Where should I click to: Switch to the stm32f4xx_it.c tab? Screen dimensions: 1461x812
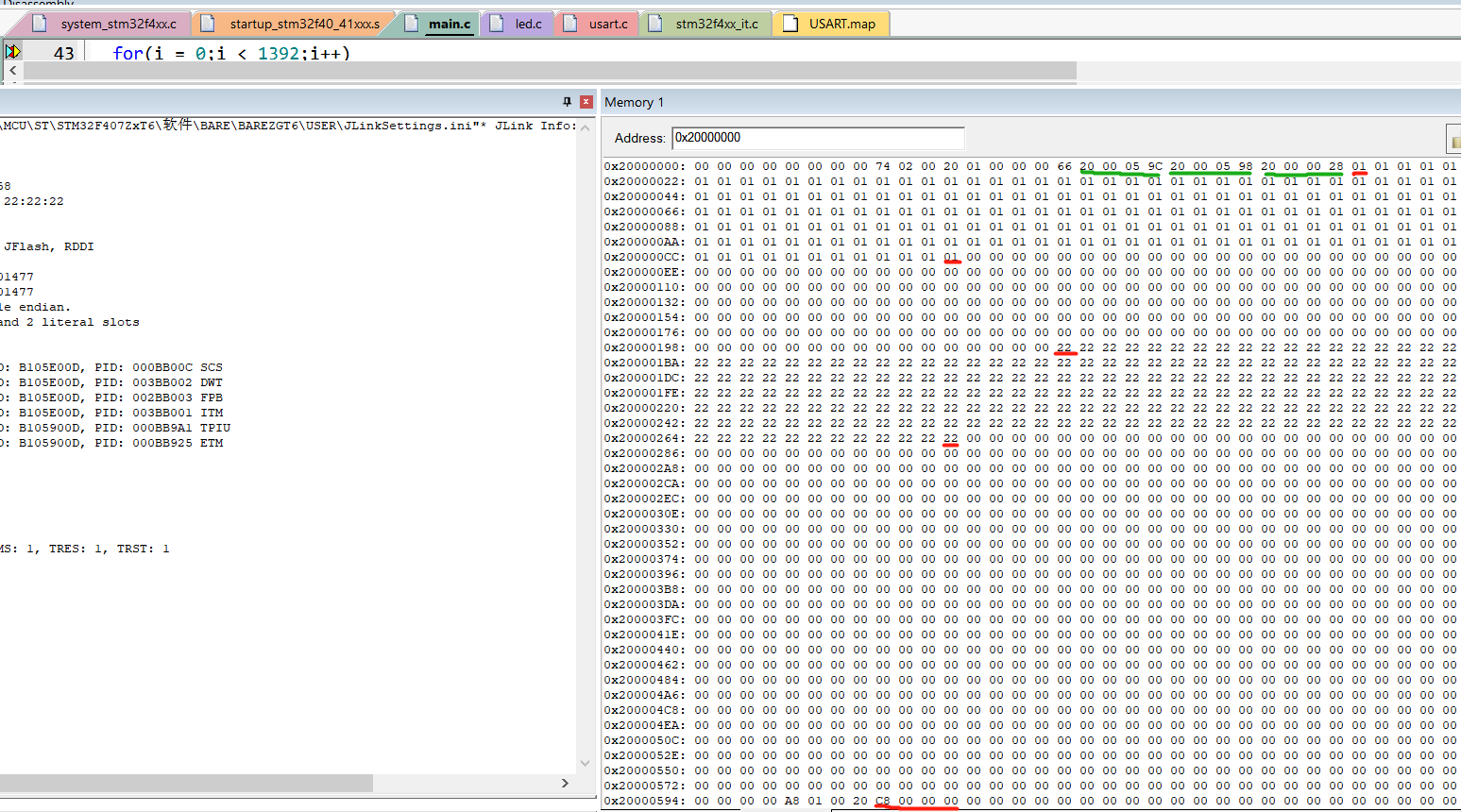coord(705,24)
